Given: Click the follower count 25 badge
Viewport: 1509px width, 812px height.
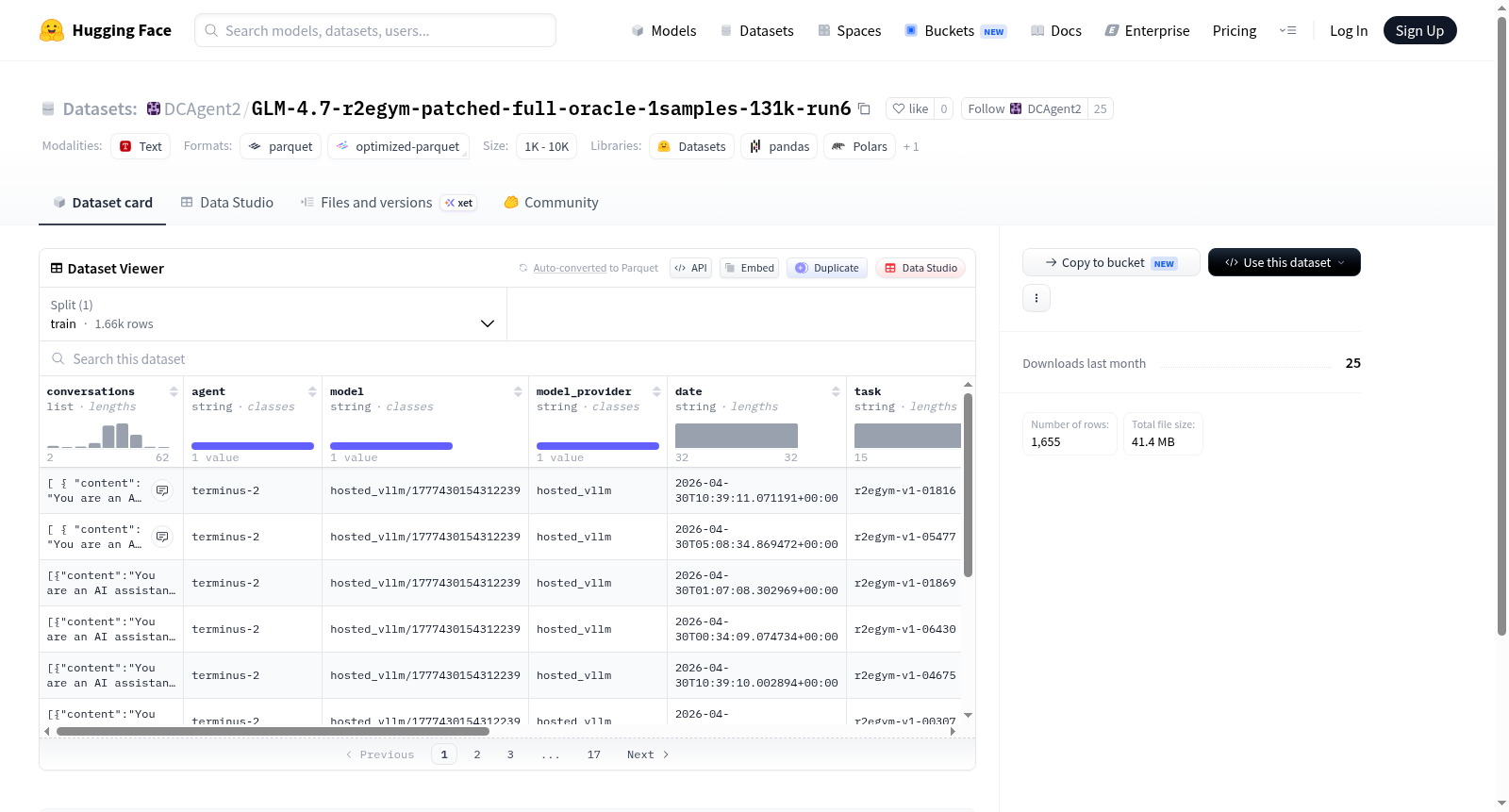Looking at the screenshot, I should coord(1101,108).
